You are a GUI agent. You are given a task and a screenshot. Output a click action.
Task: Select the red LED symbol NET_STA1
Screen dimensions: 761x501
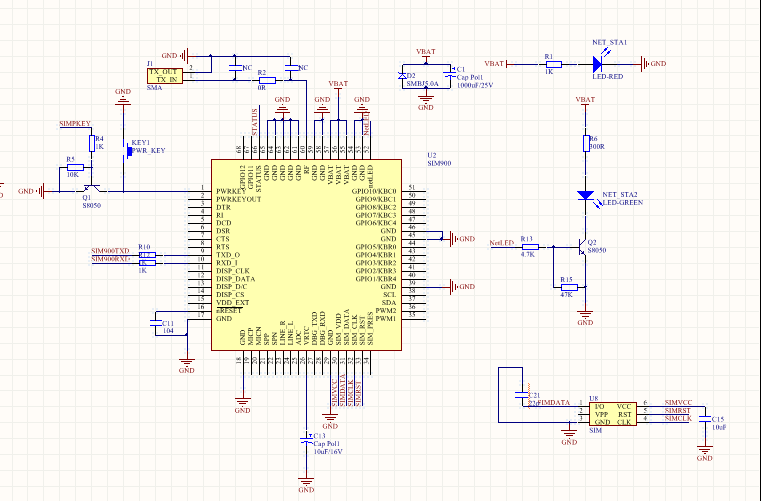(598, 64)
